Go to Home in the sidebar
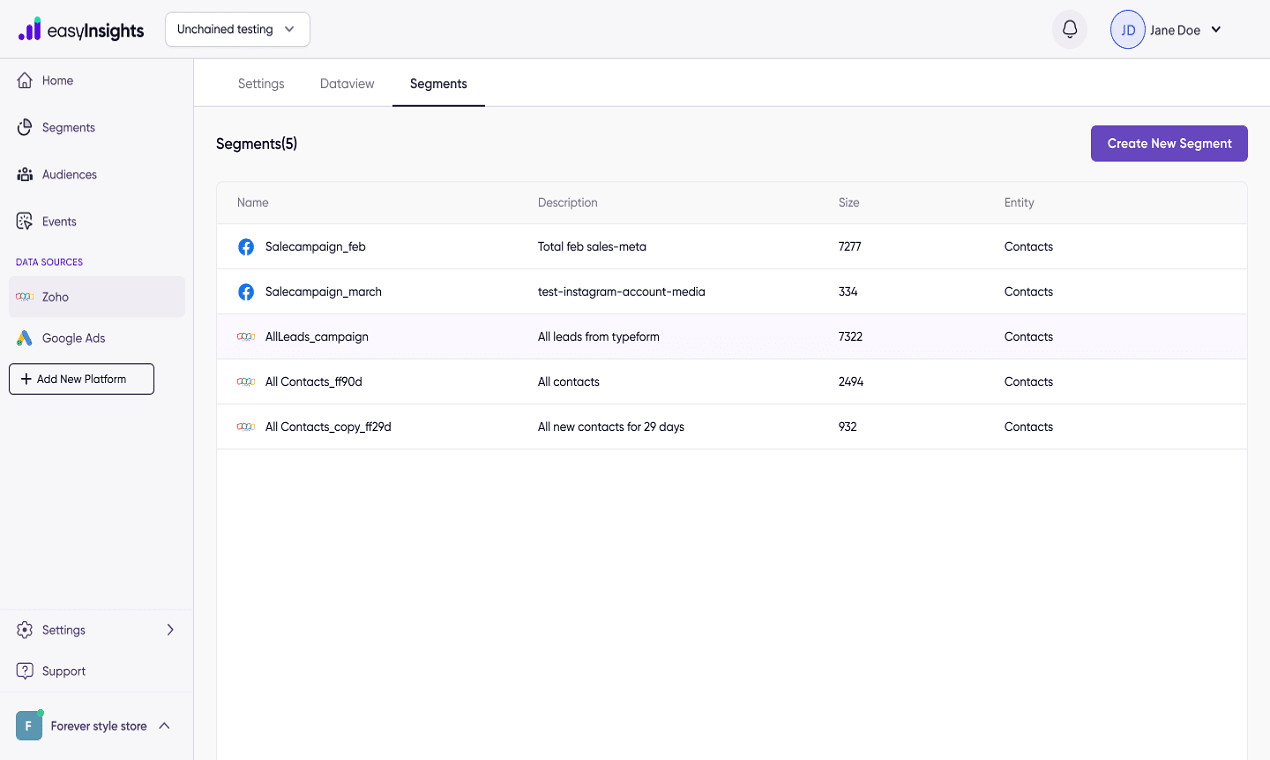The height and width of the screenshot is (760, 1270). [57, 81]
